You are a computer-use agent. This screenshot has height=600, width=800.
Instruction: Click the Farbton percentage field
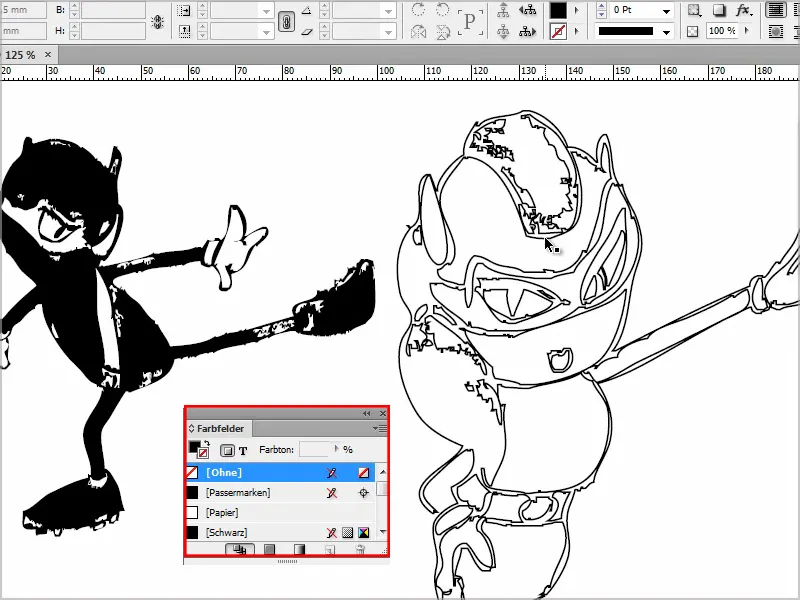pyautogui.click(x=314, y=449)
